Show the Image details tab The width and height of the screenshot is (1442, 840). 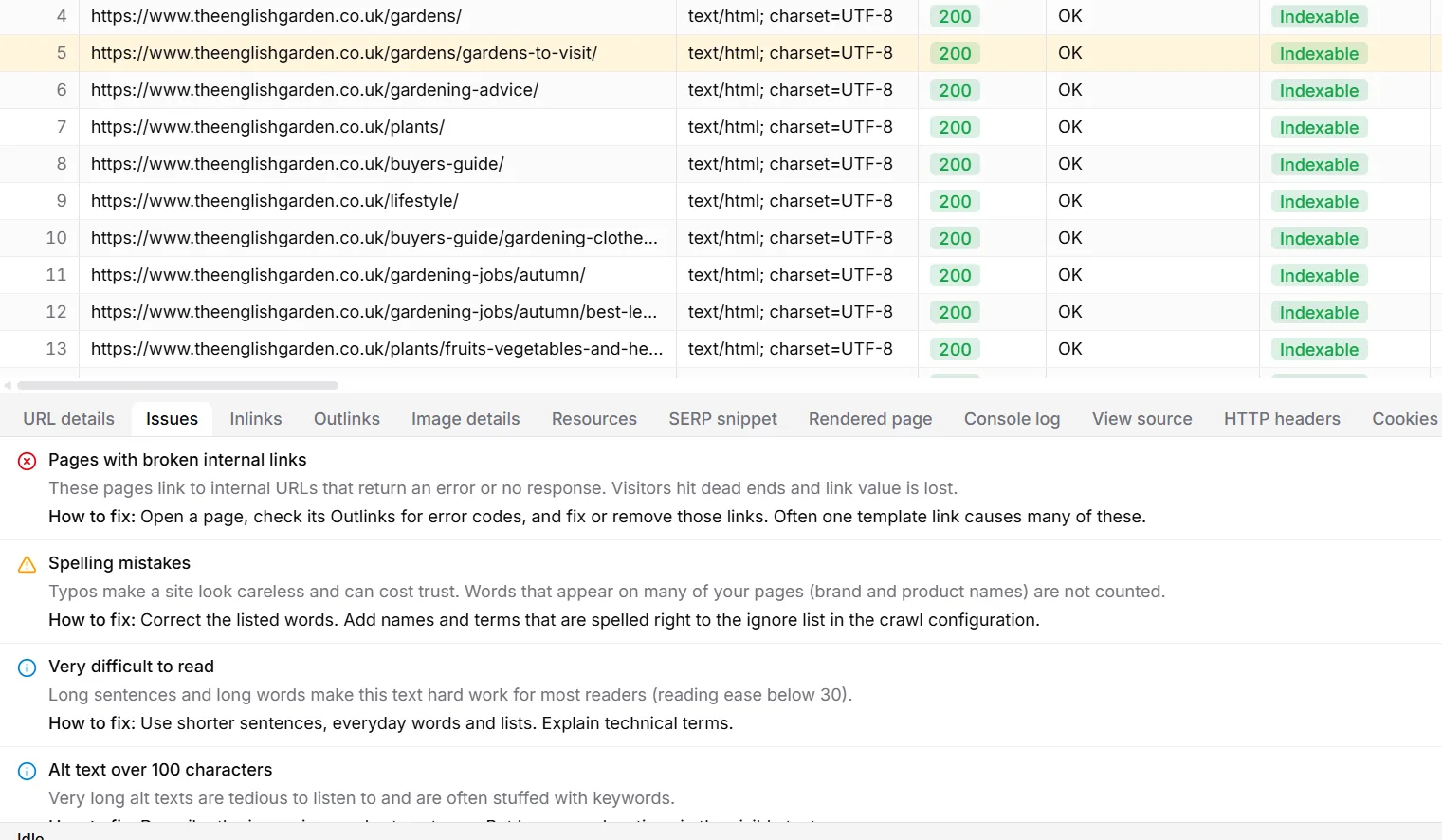(x=465, y=419)
